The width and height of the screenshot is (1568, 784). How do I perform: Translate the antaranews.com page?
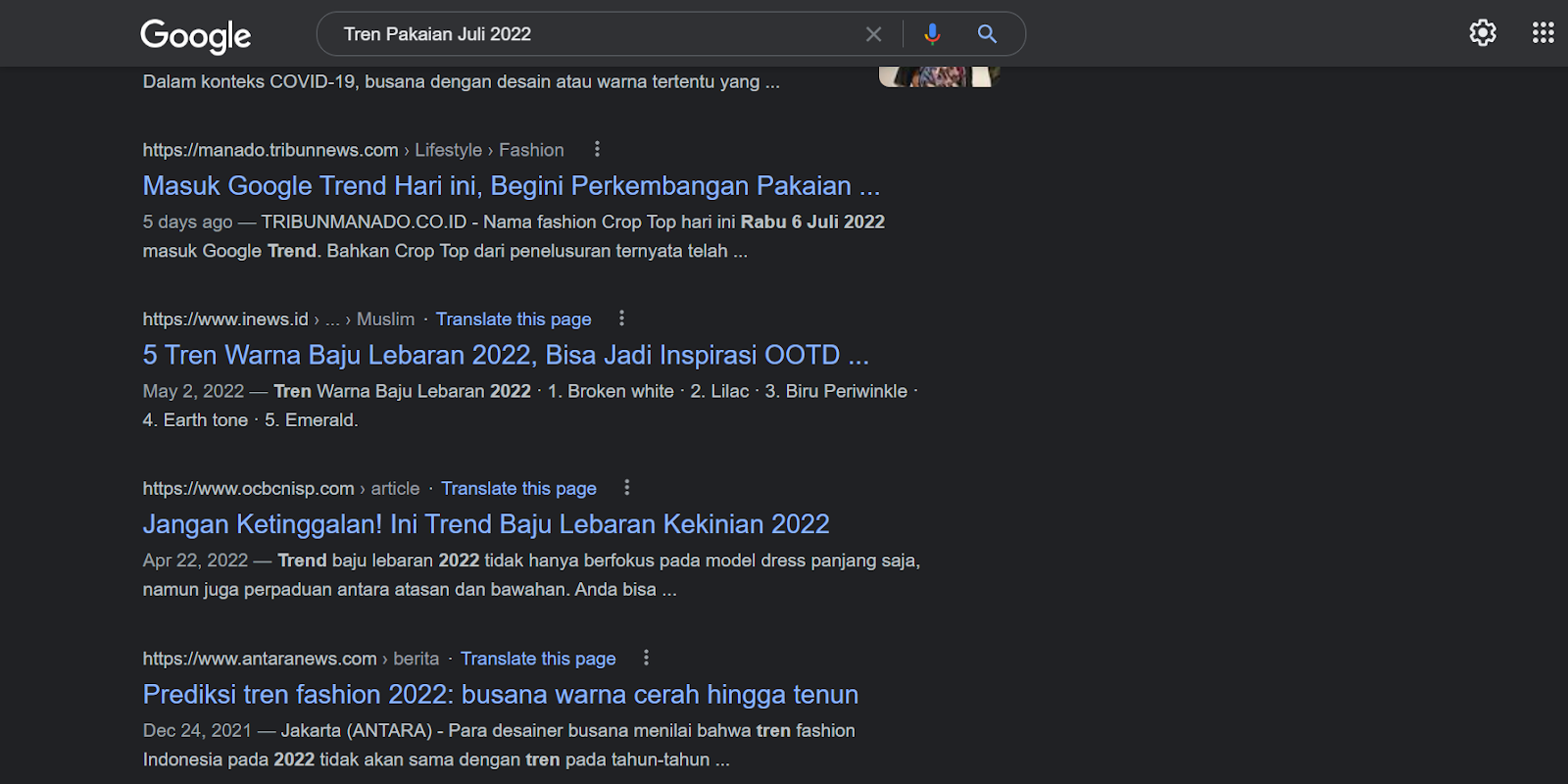[x=538, y=659]
